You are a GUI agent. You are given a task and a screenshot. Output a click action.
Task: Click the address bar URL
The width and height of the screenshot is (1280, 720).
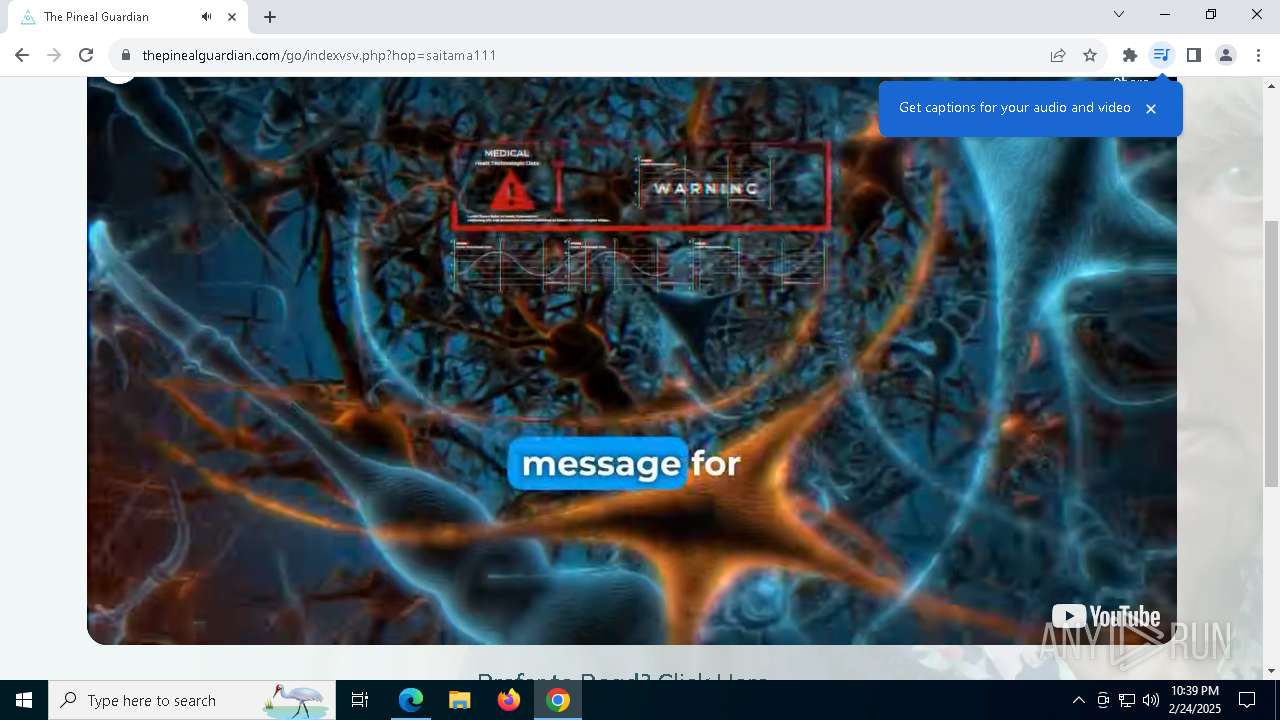[x=319, y=55]
